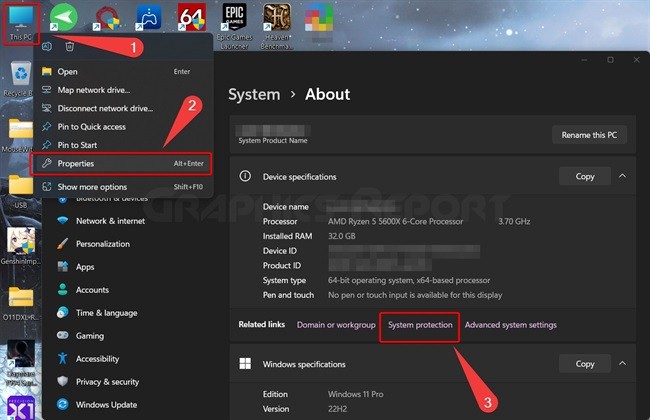The height and width of the screenshot is (420, 650).
Task: Click the Apps sidebar icon
Action: 63,267
